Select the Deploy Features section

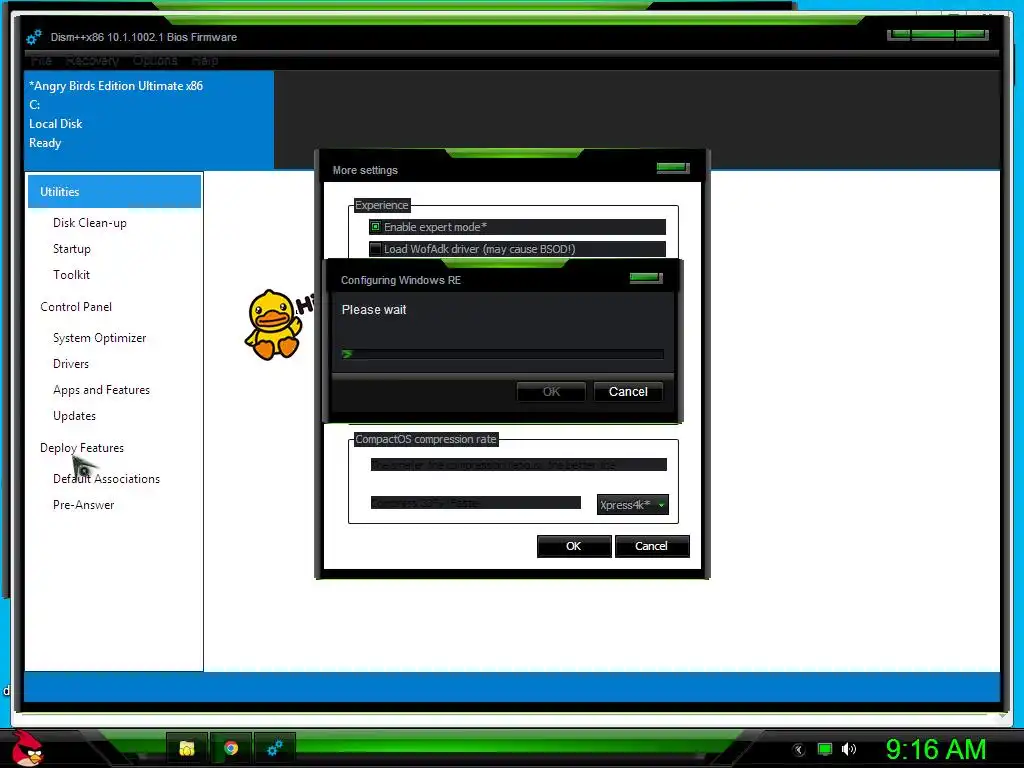tap(82, 448)
